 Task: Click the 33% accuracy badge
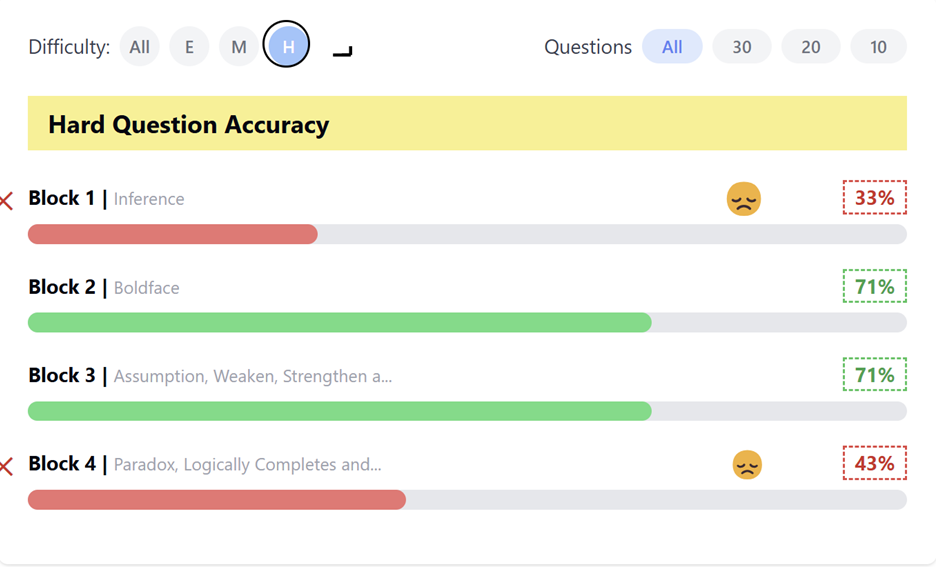(874, 198)
